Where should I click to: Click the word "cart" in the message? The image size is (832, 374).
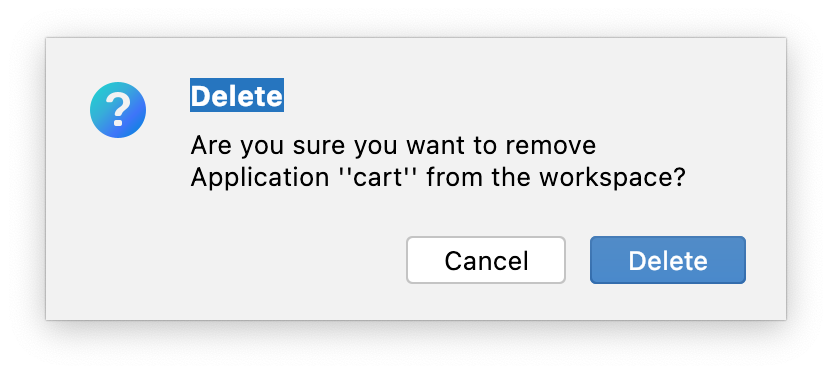pyautogui.click(x=382, y=178)
